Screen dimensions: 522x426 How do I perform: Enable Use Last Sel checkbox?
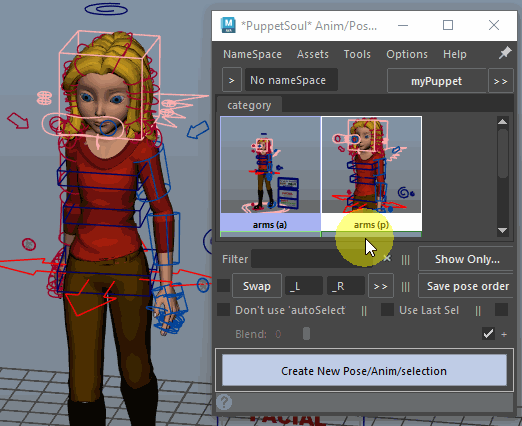click(387, 310)
